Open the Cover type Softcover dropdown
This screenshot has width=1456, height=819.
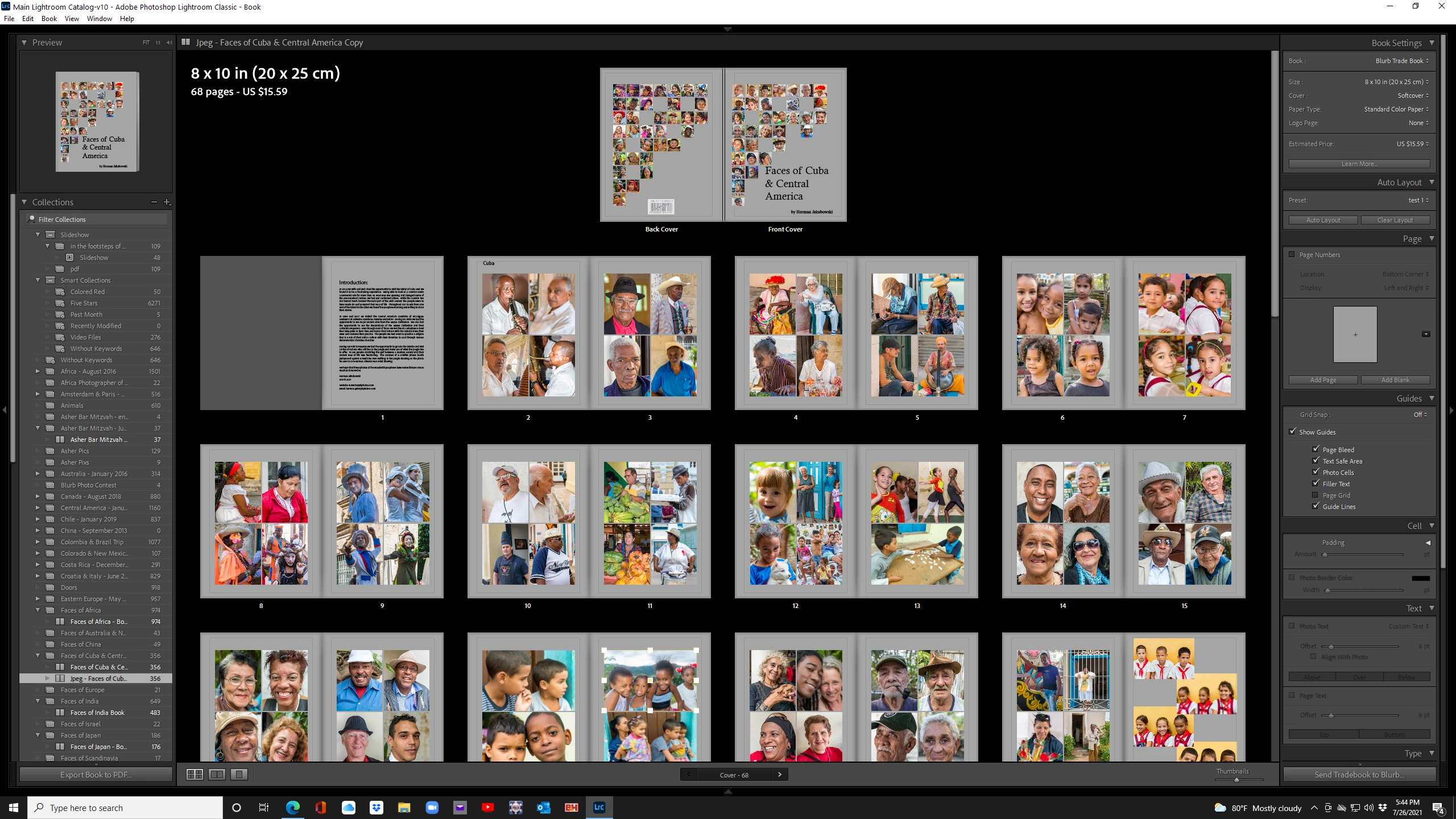click(x=1413, y=96)
